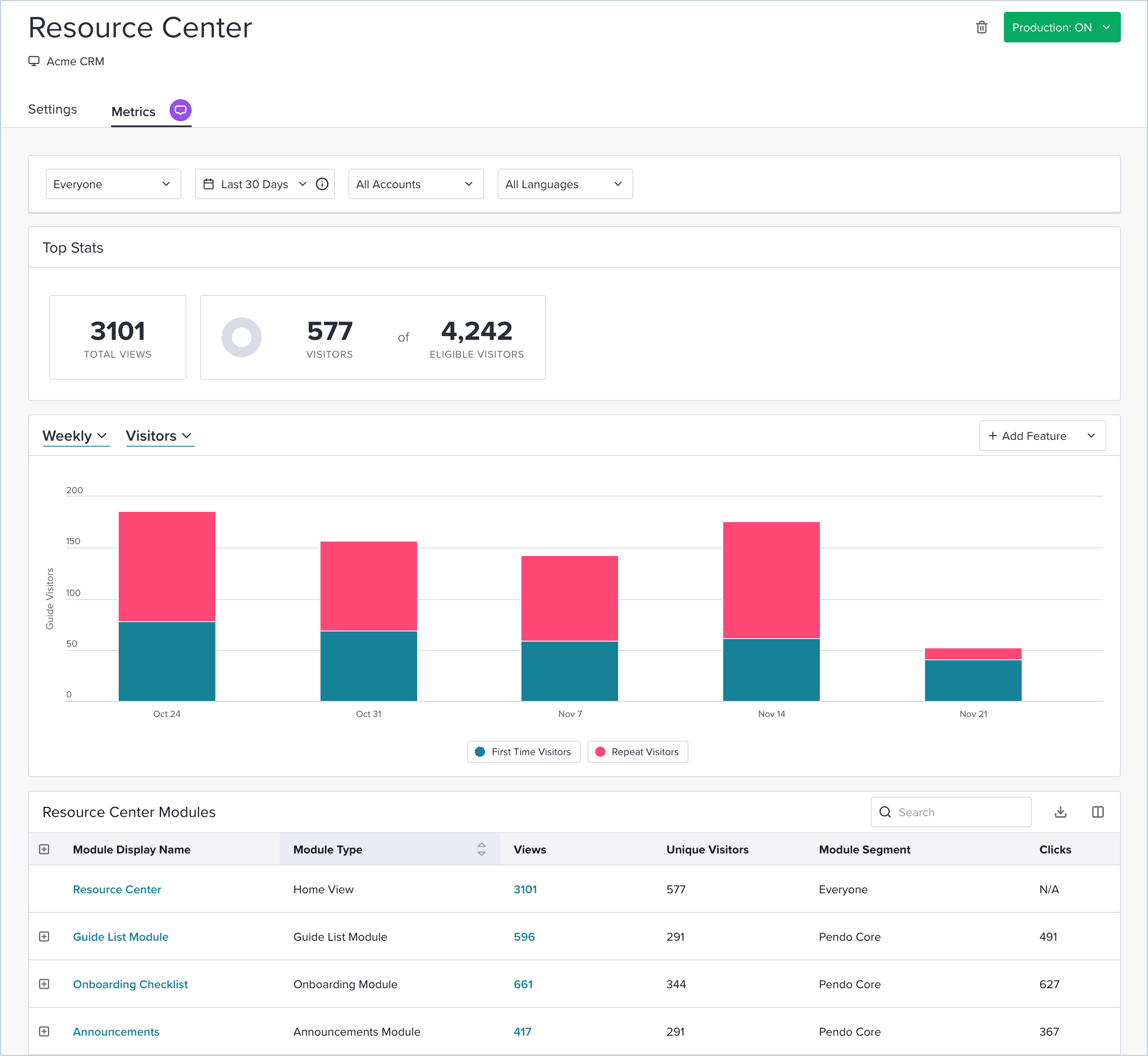Click the download export icon above the table
The width and height of the screenshot is (1148, 1056).
pos(1061,811)
